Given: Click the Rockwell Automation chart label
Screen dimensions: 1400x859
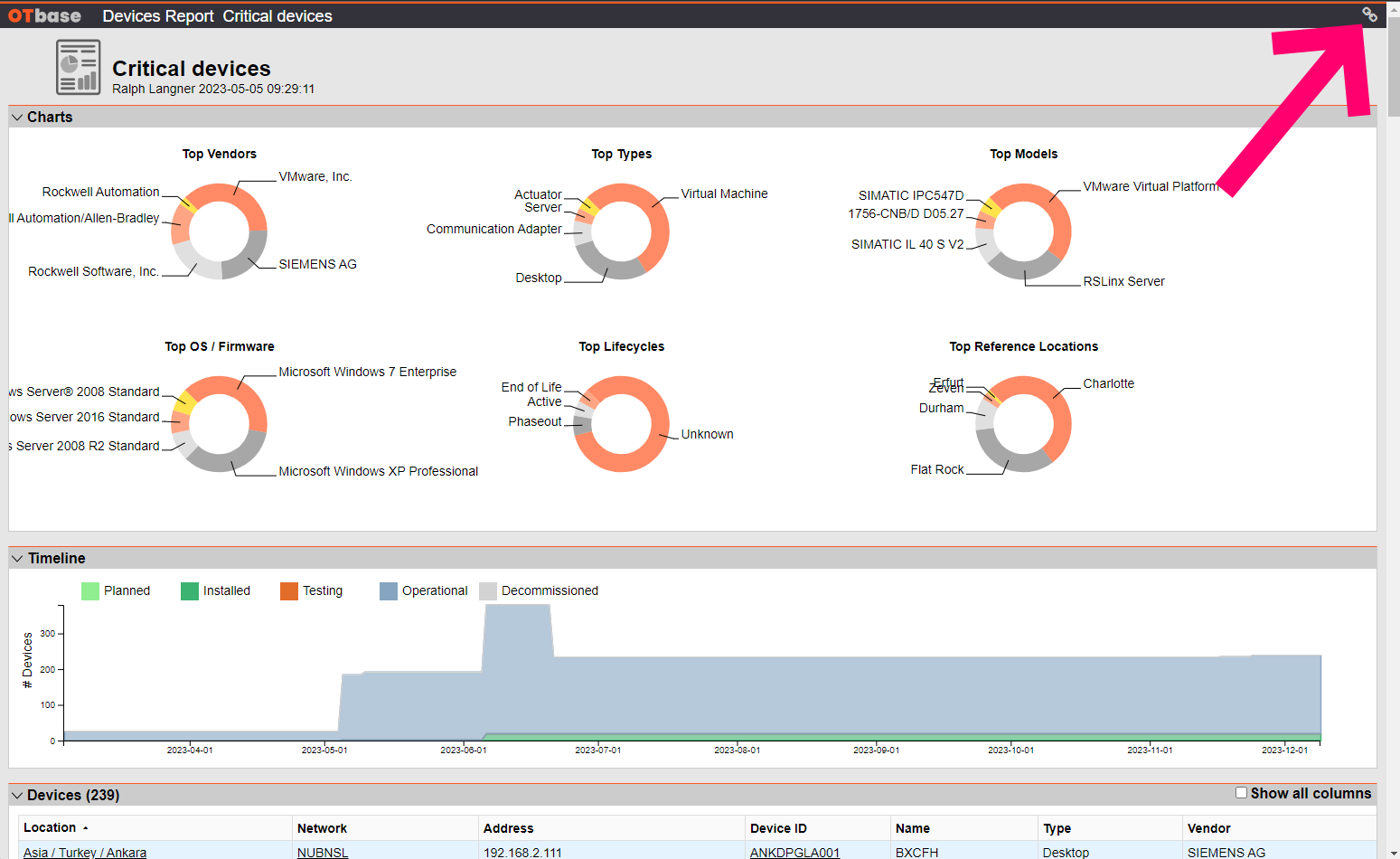Looking at the screenshot, I should coord(100,192).
